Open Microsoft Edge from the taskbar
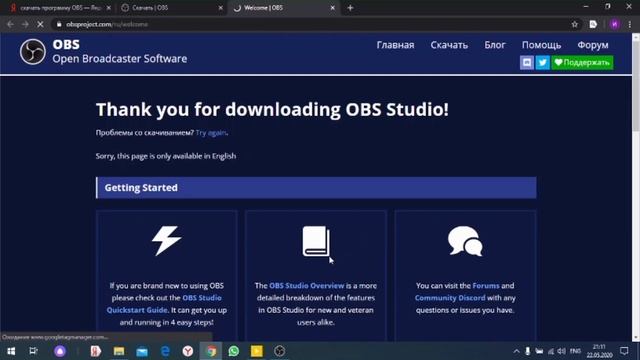This screenshot has height=360, width=640. tap(165, 351)
